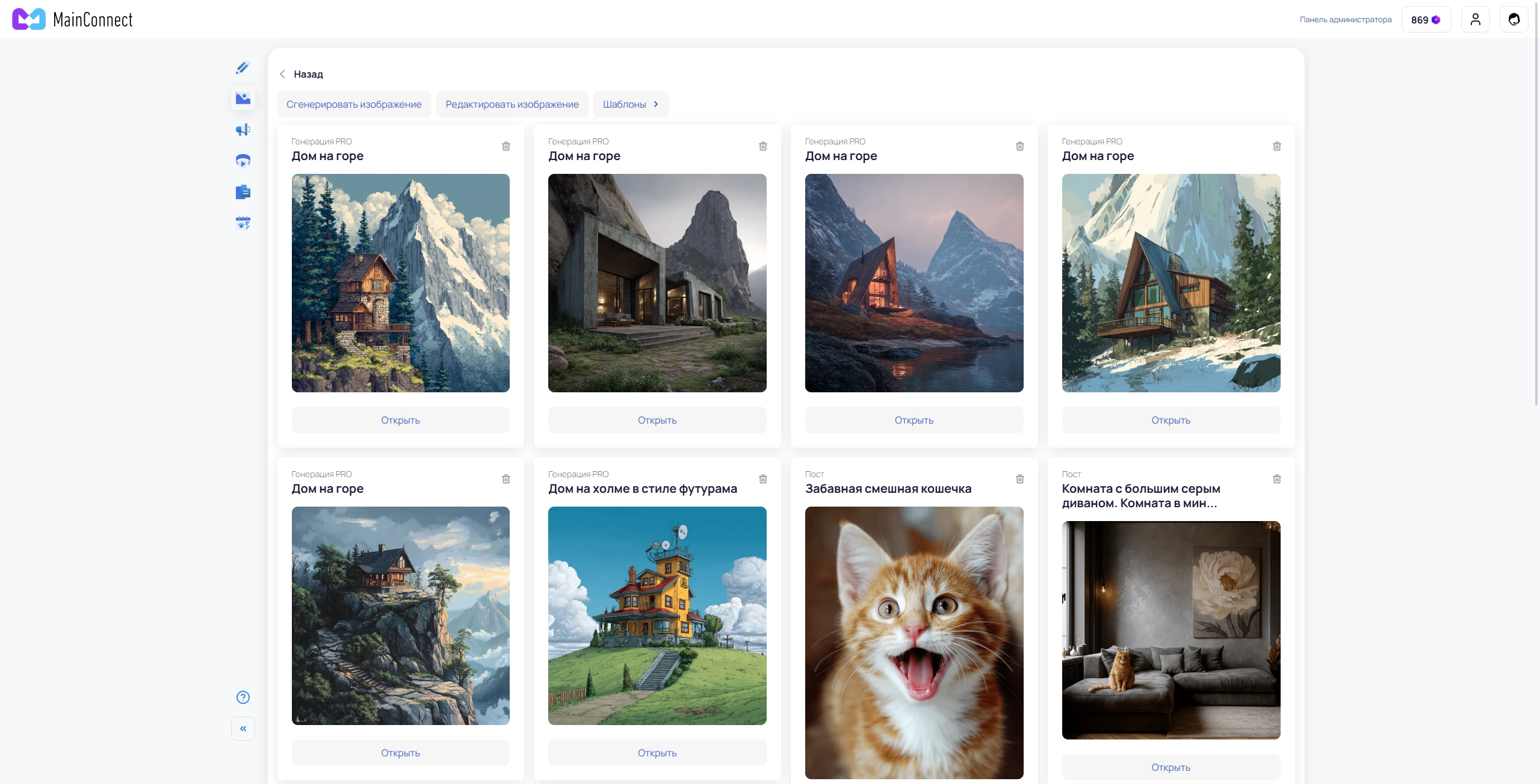Click the Futurama-style hill house thumbnail

pyautogui.click(x=657, y=616)
